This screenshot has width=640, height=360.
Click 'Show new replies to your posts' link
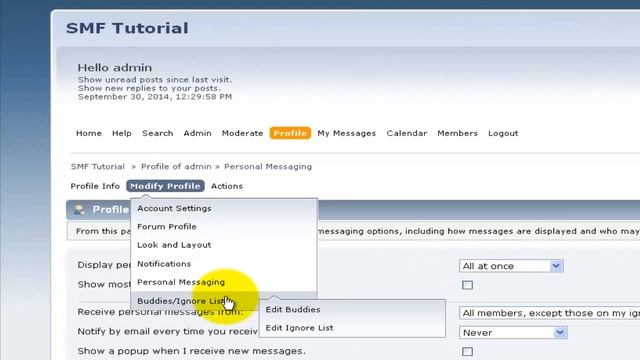[149, 88]
